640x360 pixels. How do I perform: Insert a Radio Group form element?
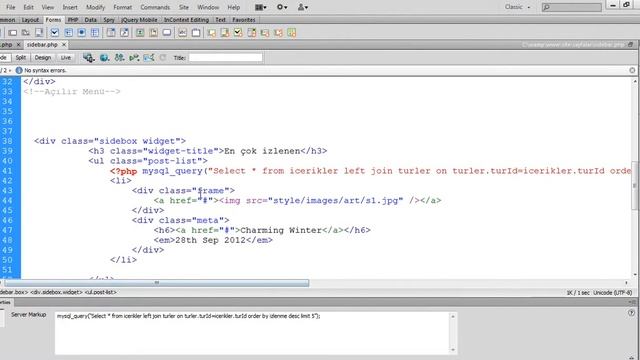coord(95,33)
